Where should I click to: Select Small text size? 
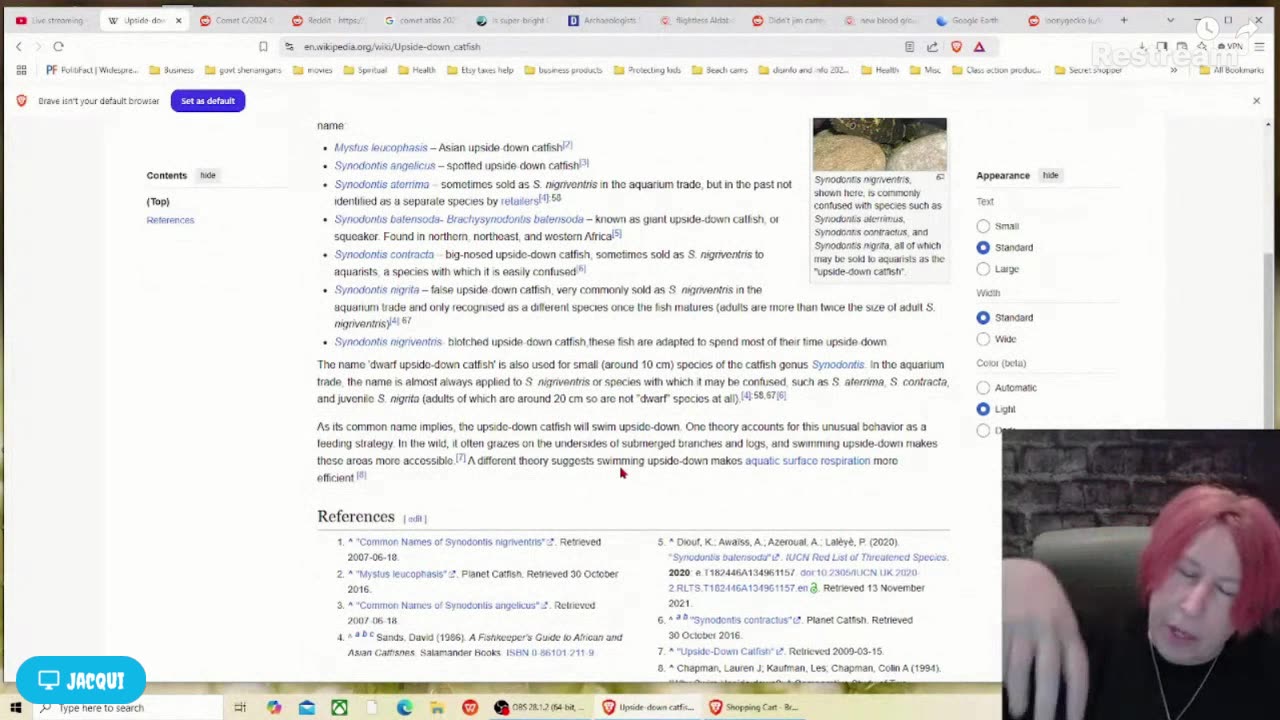click(x=983, y=226)
